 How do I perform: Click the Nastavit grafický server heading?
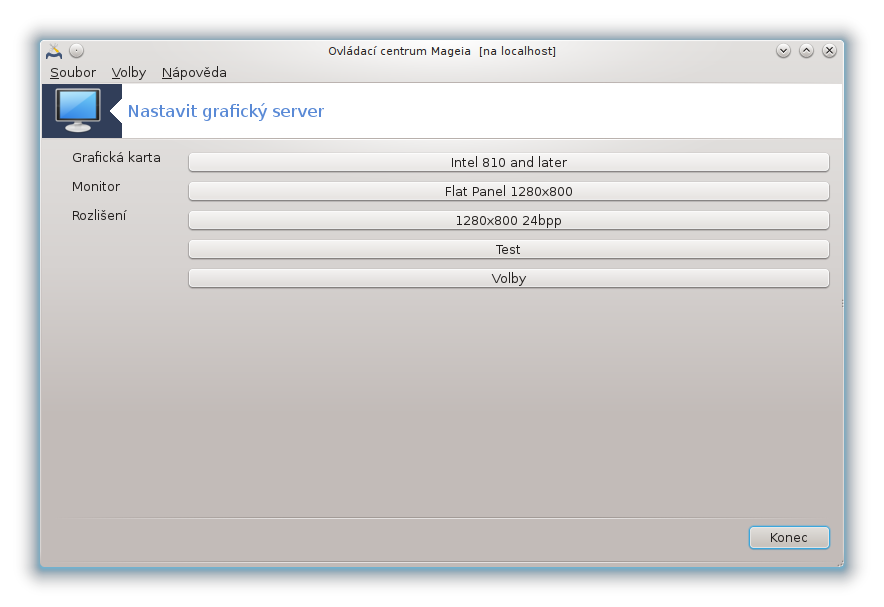(226, 111)
